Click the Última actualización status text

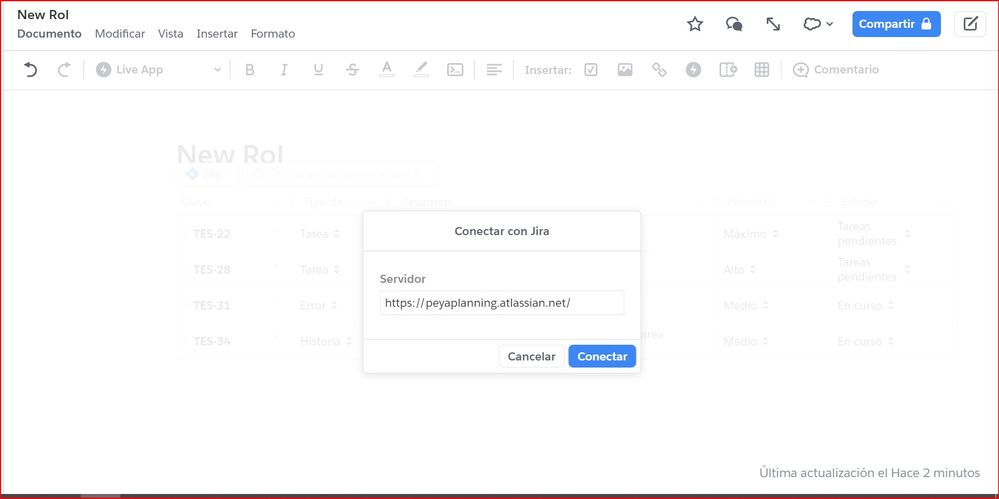[870, 472]
